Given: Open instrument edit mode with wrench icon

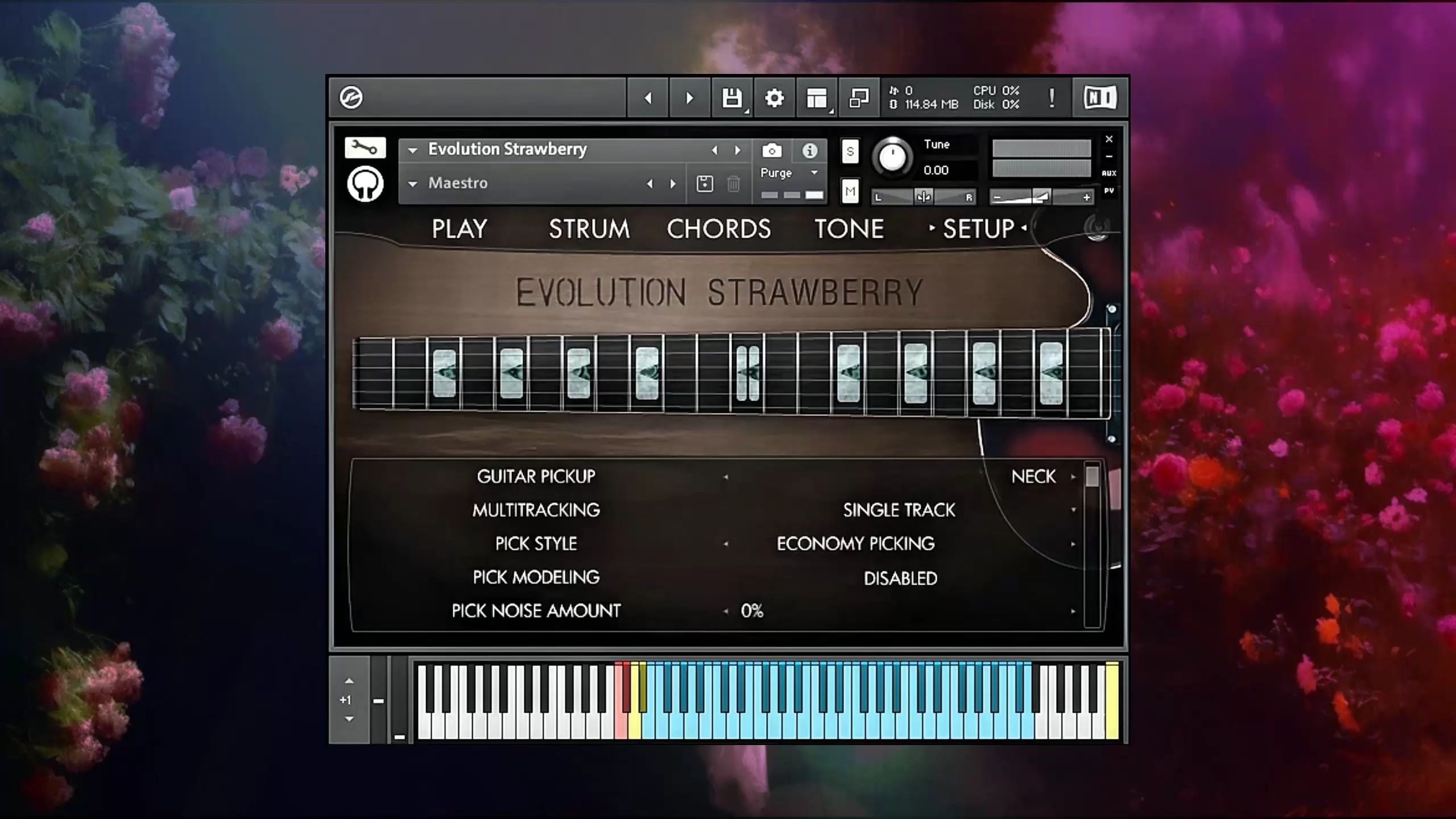Looking at the screenshot, I should (x=365, y=148).
